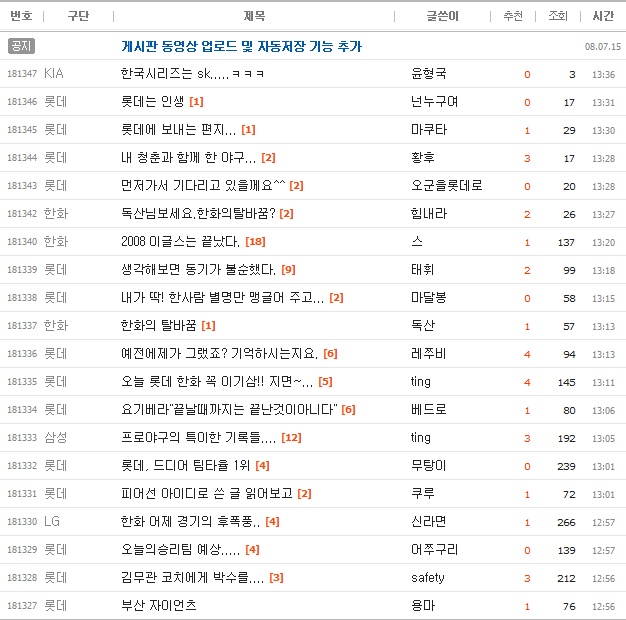Open post 한국시리즈는 sk.... ㅋㅋㅋ
Viewport: 626px width, 620px height.
tap(192, 73)
